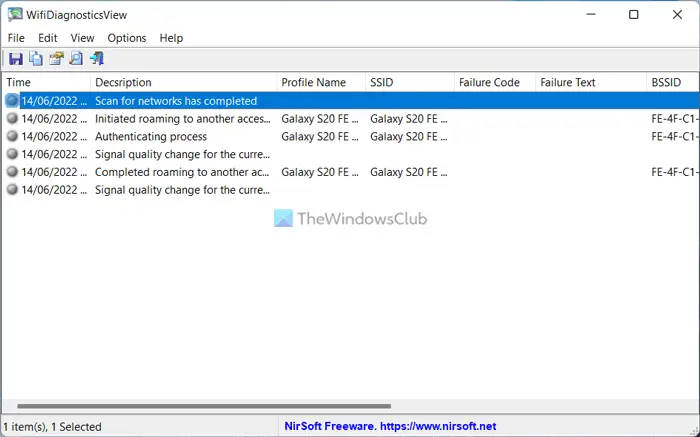Click the Profile Name cell of Initiated roaming row
The height and width of the screenshot is (437, 700).
(320, 119)
